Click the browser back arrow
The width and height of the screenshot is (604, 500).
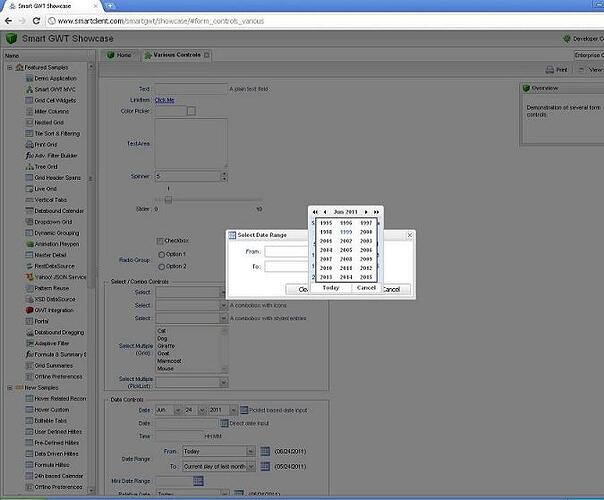click(x=8, y=21)
